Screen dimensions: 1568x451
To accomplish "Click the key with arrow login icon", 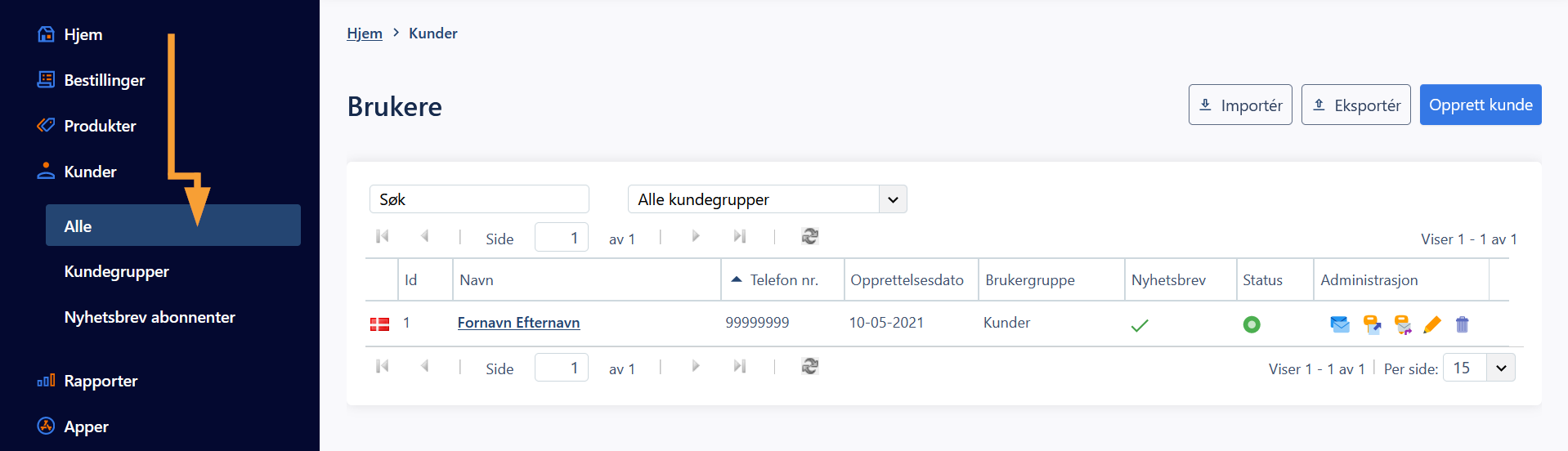I will pyautogui.click(x=1372, y=324).
